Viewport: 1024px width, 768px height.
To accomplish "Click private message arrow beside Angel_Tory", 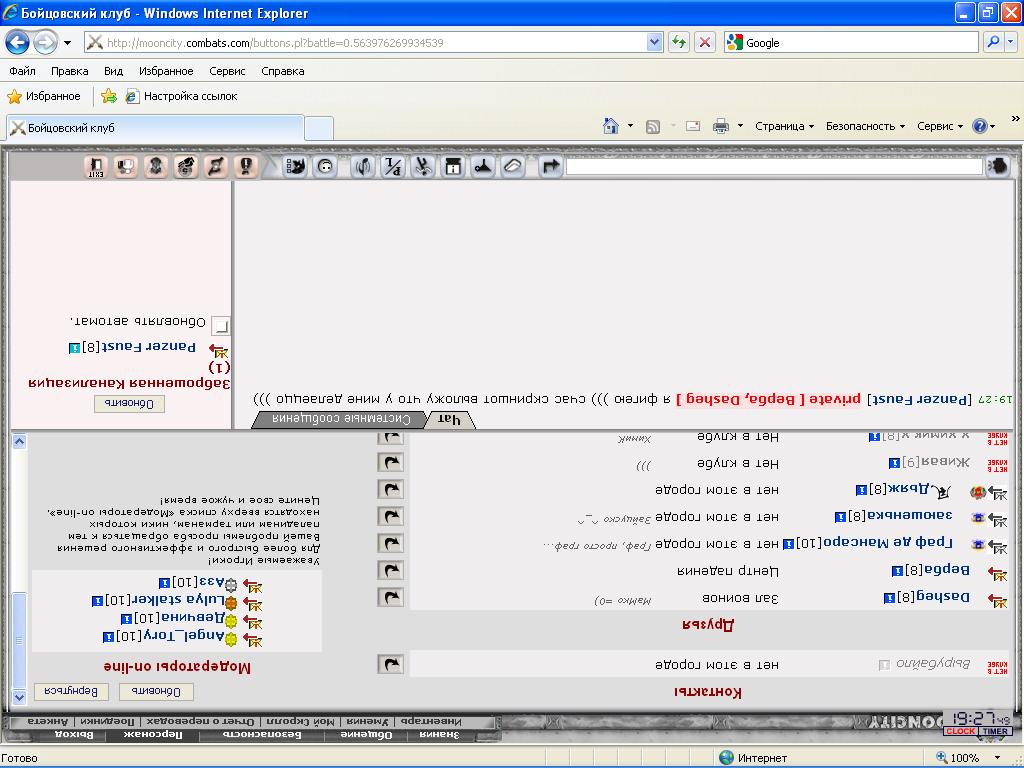I will coord(252,639).
